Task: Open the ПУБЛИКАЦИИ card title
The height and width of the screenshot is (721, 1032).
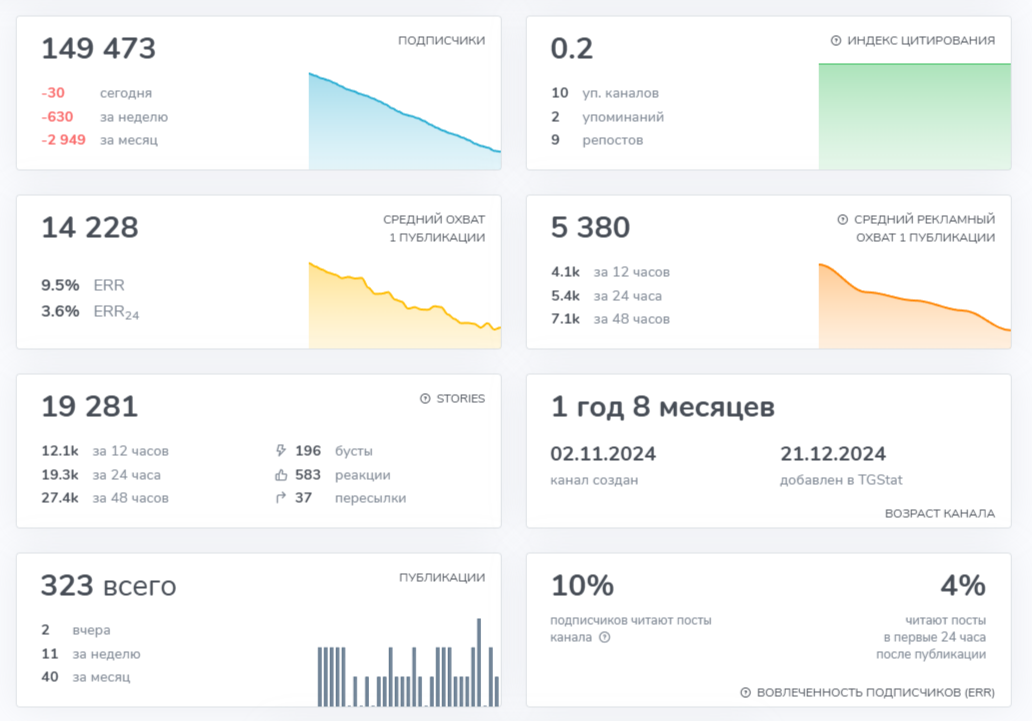Action: 442,577
